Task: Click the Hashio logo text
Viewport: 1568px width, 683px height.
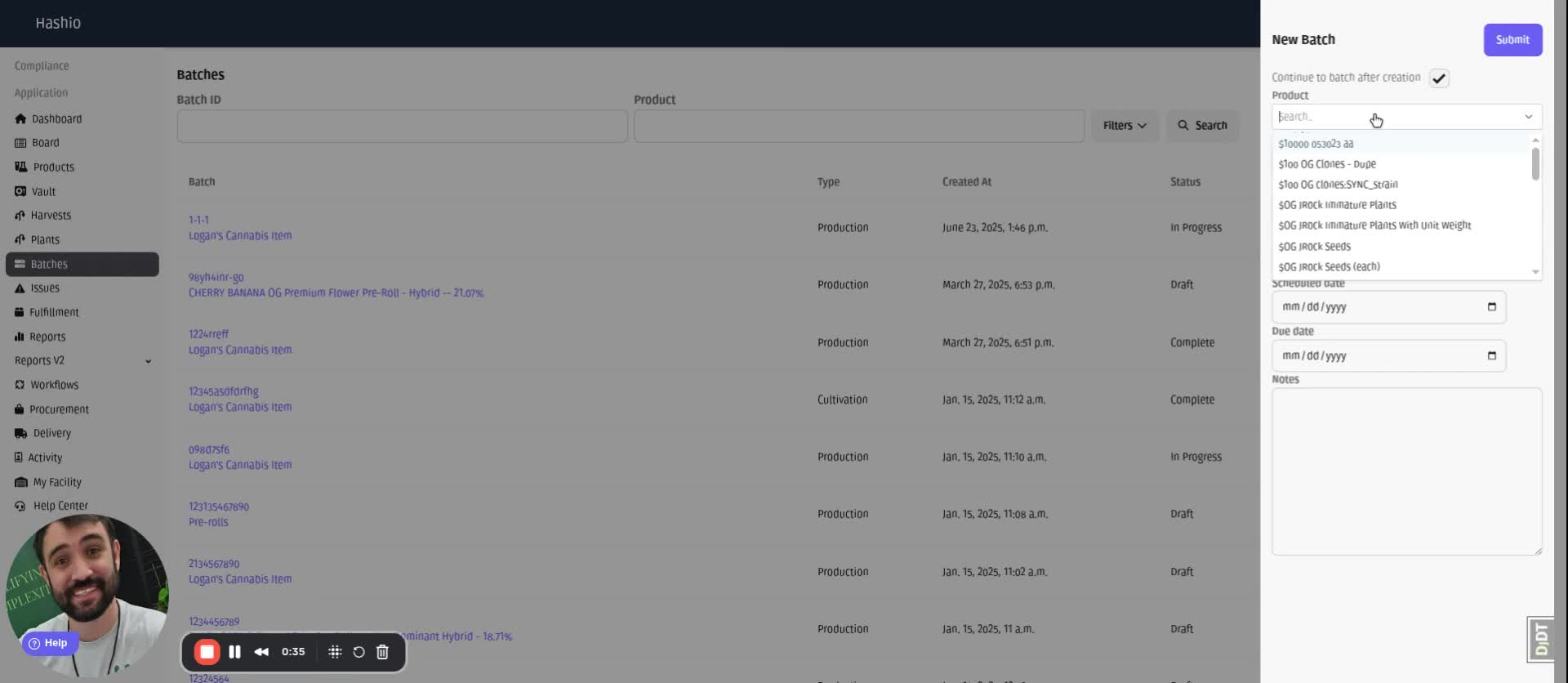Action: click(x=58, y=23)
